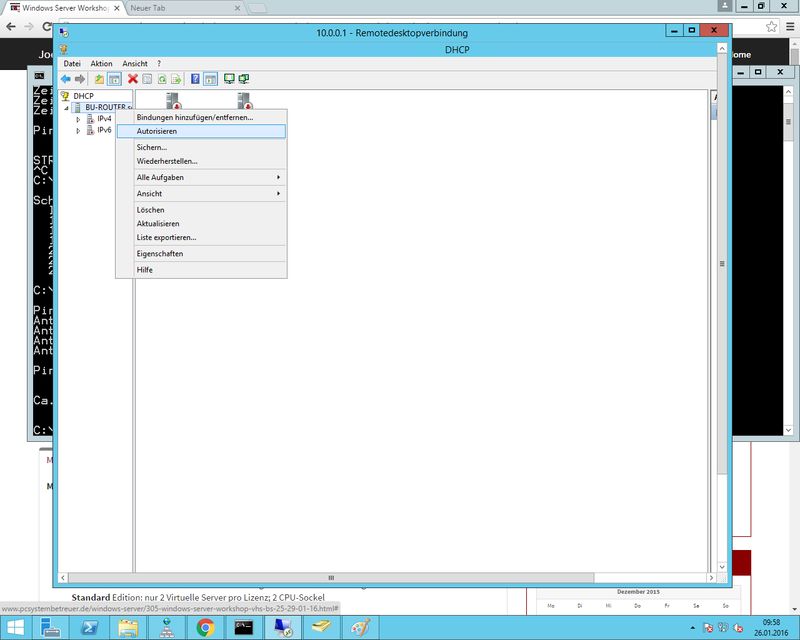The width and height of the screenshot is (800, 640).
Task: Click the horizontal scrollbar at window bottom
Action: click(330, 577)
